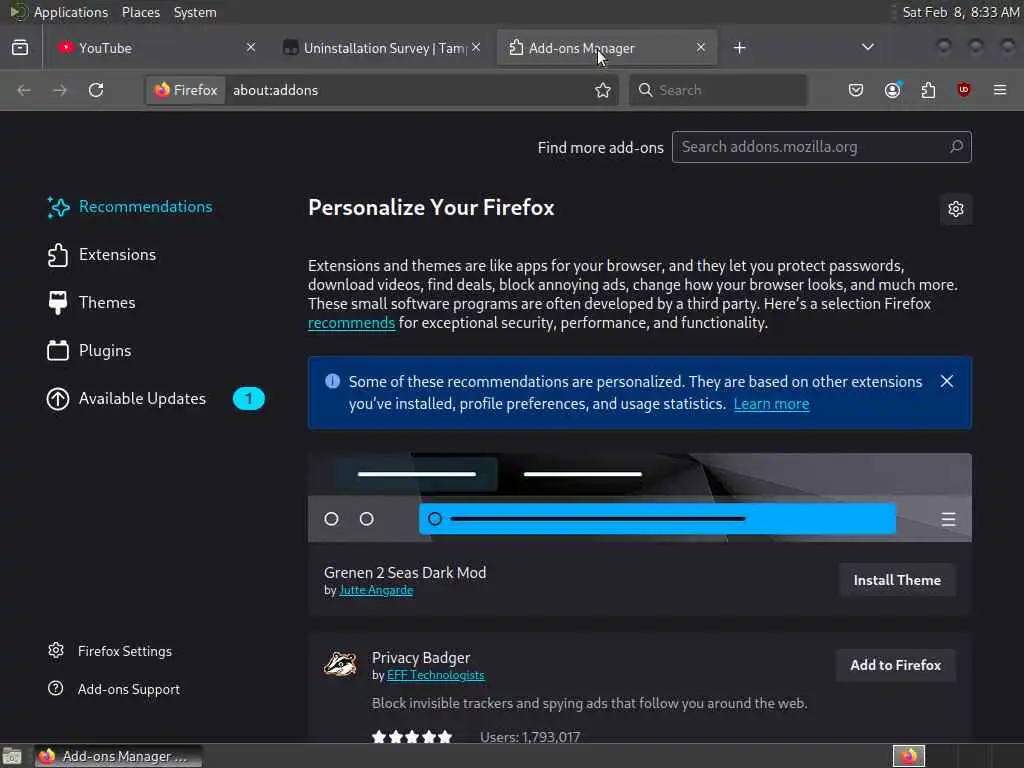Click the clock showing Sat Feb 8
The width and height of the screenshot is (1024, 768).
[960, 12]
